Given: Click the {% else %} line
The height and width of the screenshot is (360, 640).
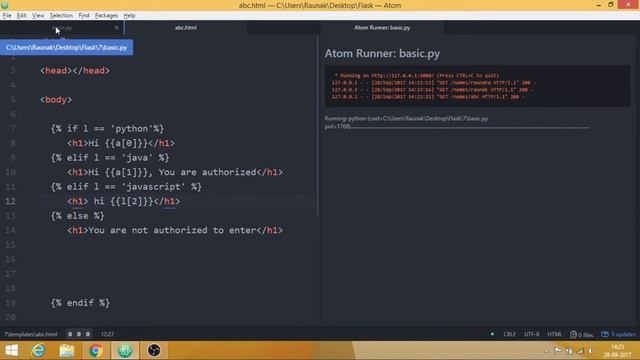Looking at the screenshot, I should [78, 216].
